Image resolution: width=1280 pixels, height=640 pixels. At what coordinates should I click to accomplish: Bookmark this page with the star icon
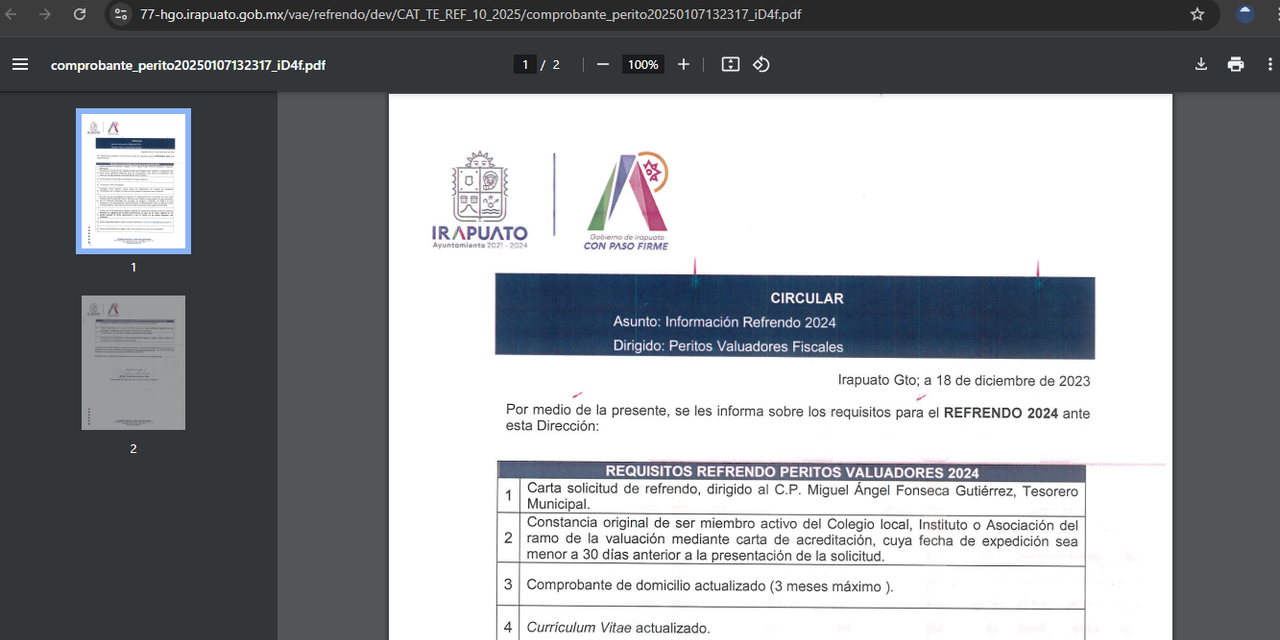pos(1197,14)
